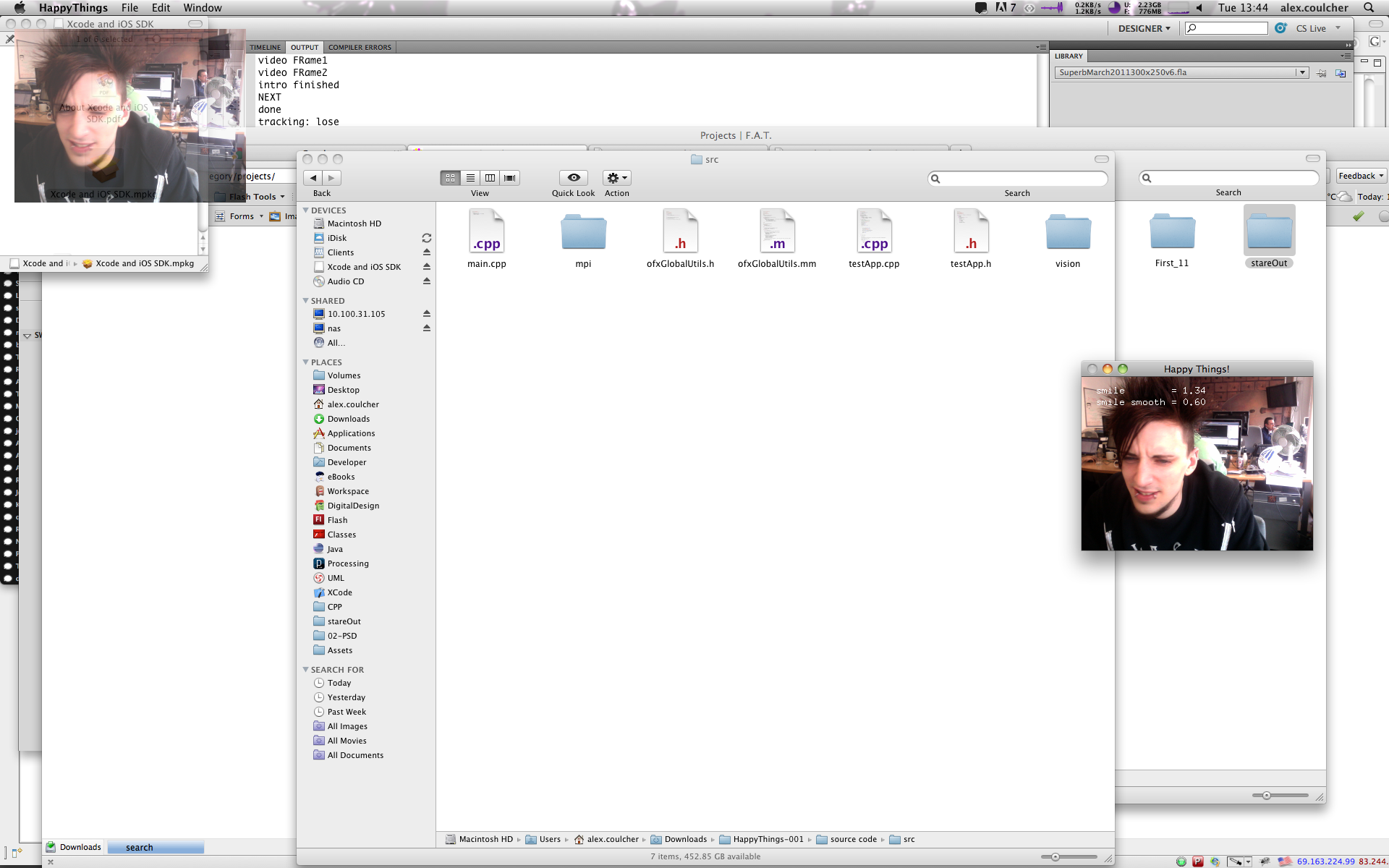This screenshot has width=1389, height=868.
Task: Open the Window menu
Action: (203, 8)
